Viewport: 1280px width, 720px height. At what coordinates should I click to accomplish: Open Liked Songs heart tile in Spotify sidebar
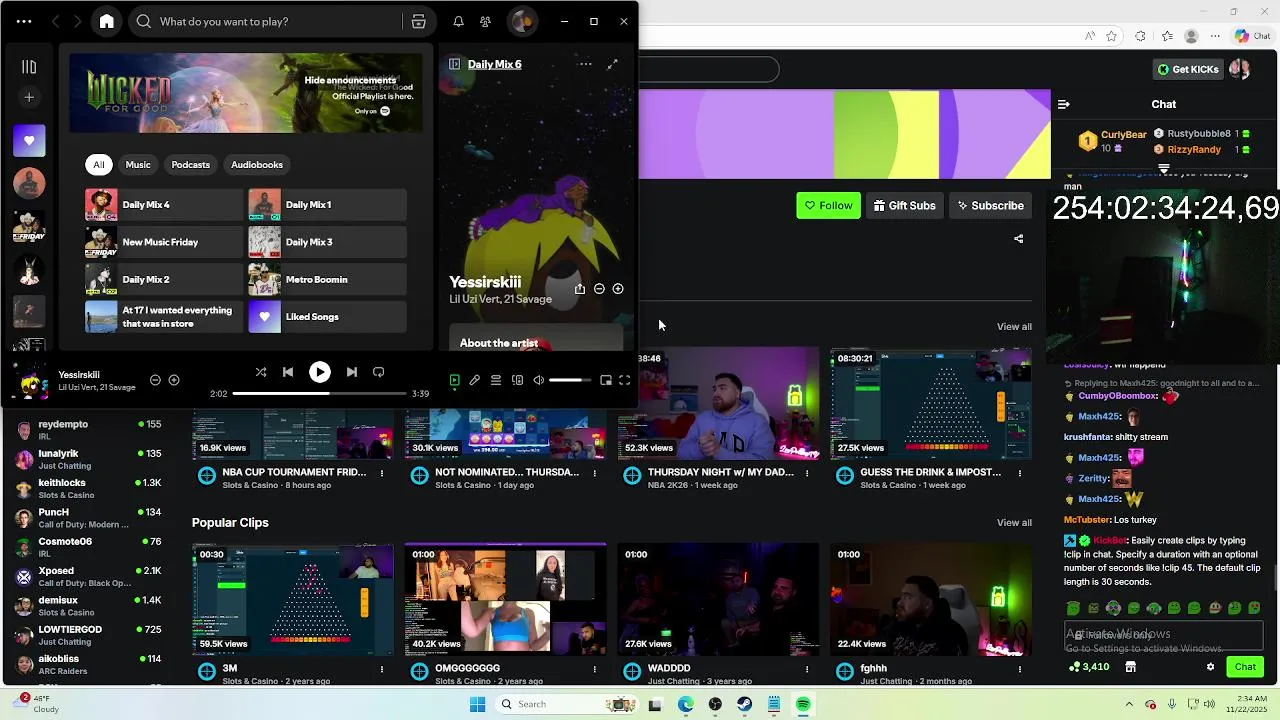coord(29,141)
